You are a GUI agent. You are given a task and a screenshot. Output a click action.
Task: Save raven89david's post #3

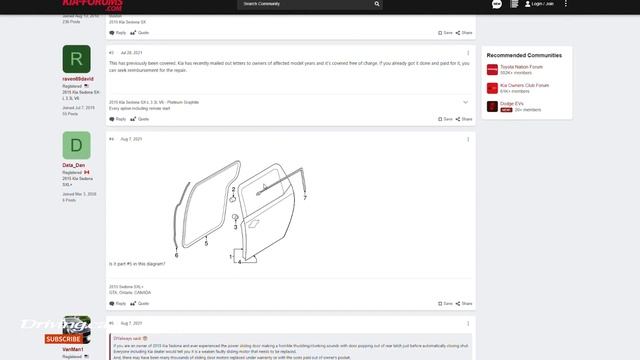coord(445,119)
